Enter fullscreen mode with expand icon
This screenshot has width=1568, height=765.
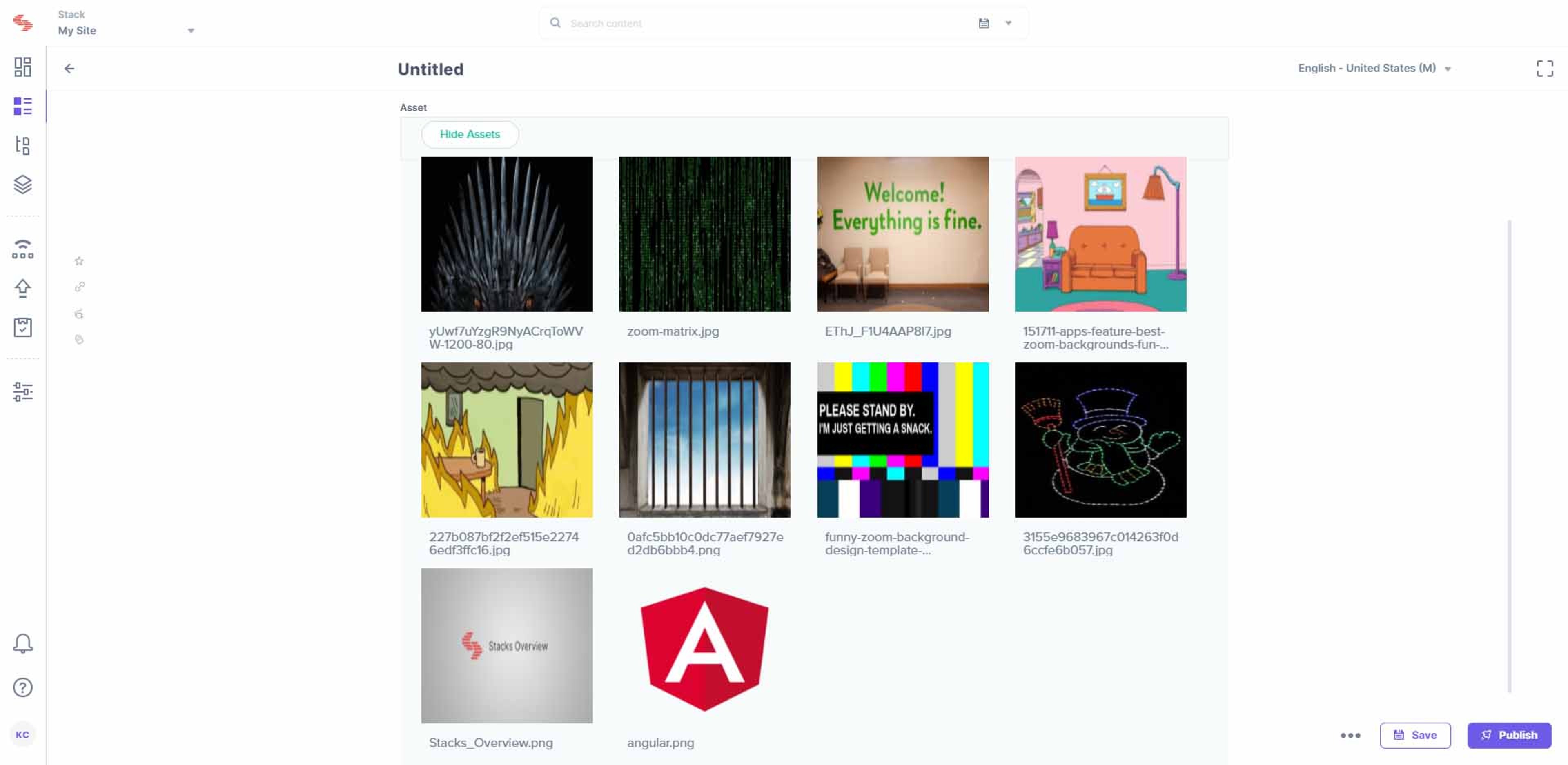point(1544,69)
